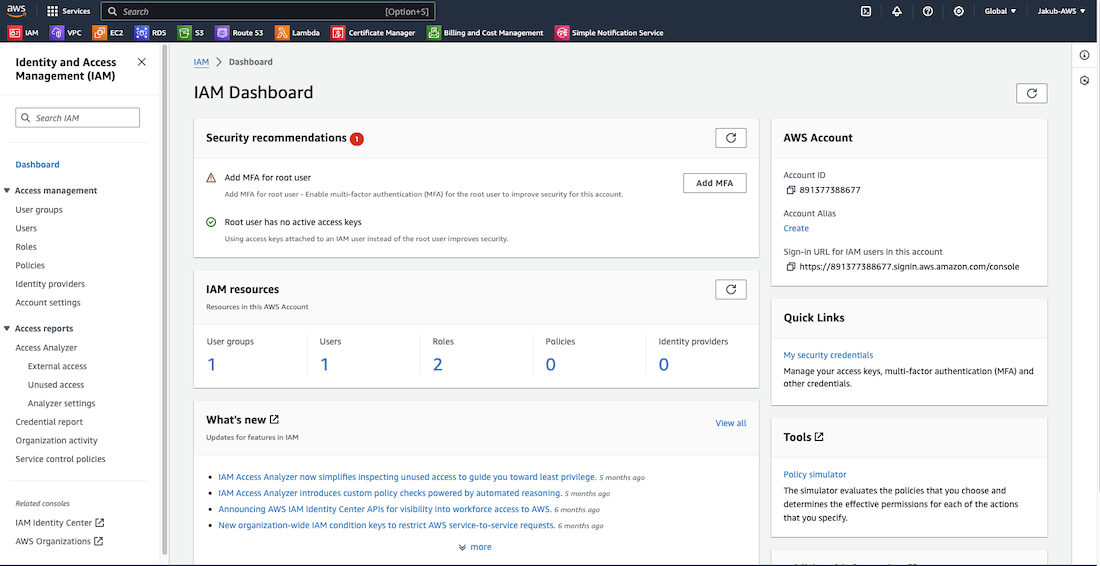Image resolution: width=1100 pixels, height=566 pixels.
Task: Open the User groups count 1
Action: tap(211, 365)
